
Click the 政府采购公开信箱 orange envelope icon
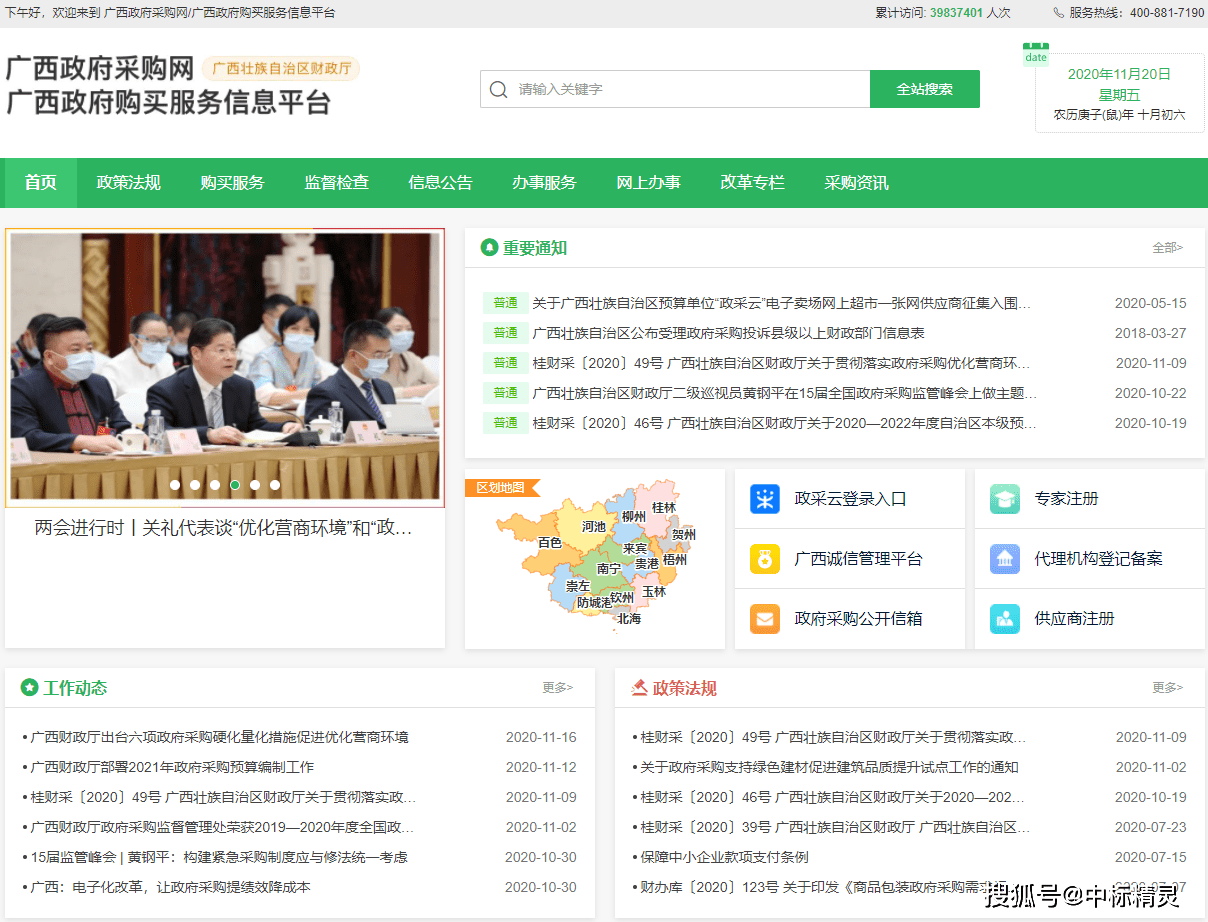coord(765,619)
